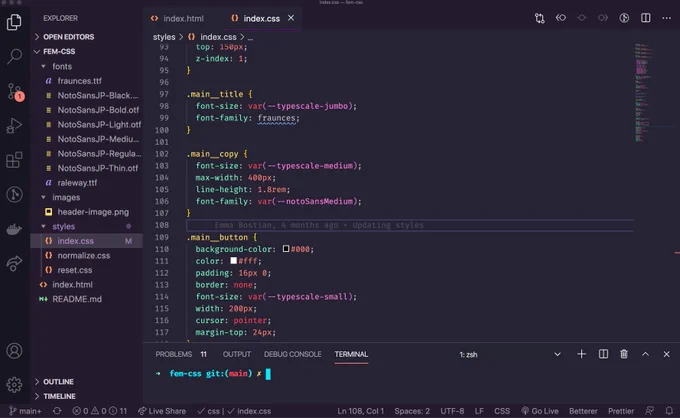Click Live Share in status bar
Image resolution: width=680 pixels, height=418 pixels.
tap(162, 411)
